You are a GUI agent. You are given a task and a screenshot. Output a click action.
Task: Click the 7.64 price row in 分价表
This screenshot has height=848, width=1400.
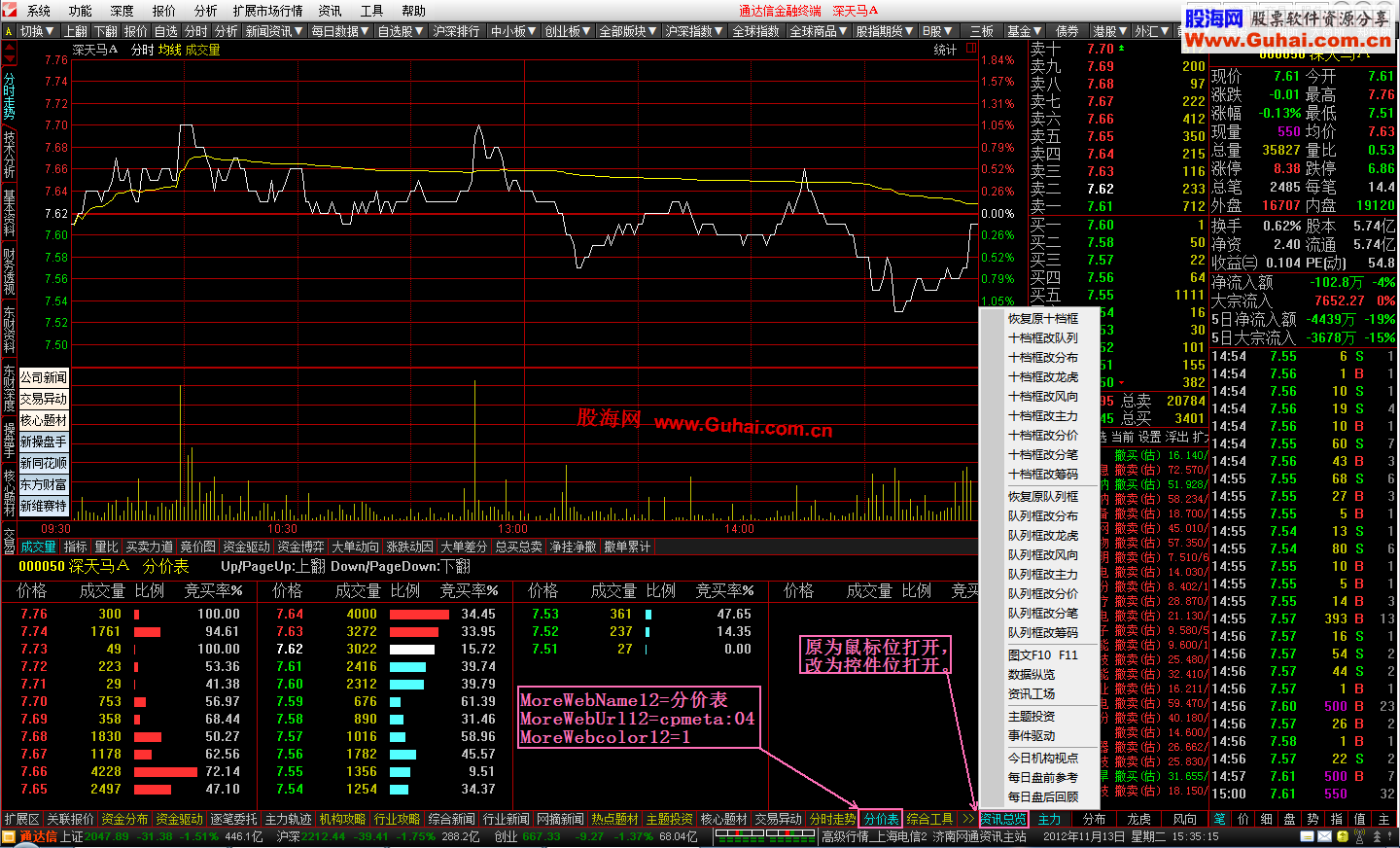tap(385, 615)
